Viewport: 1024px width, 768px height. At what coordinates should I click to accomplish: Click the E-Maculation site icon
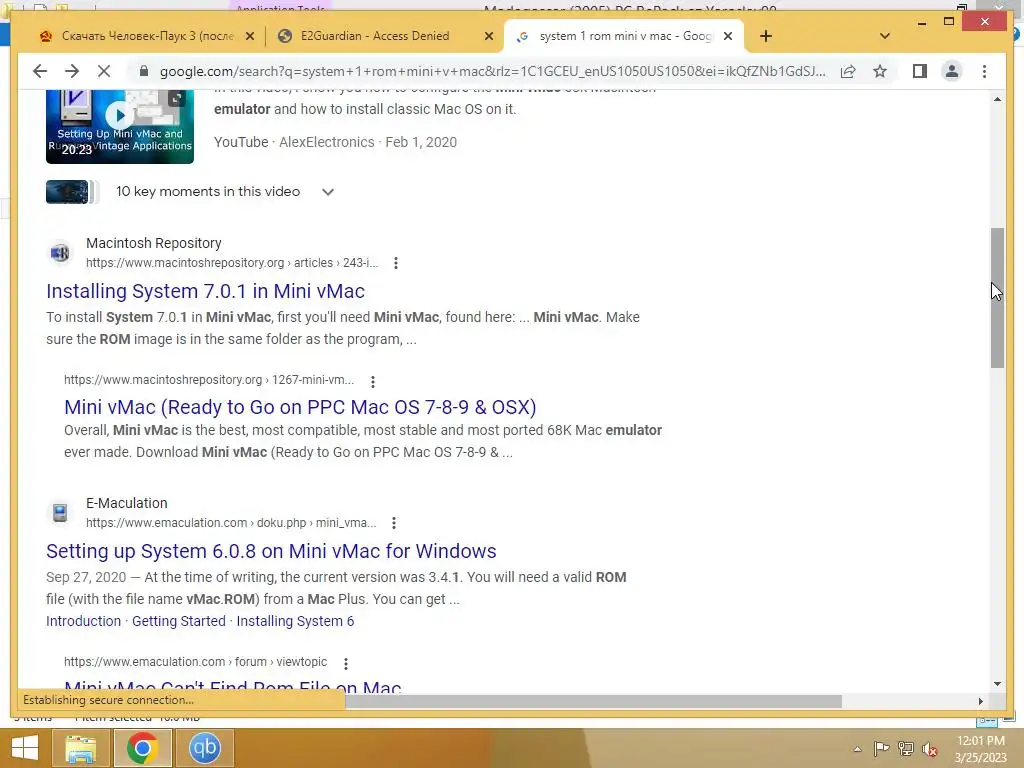pyautogui.click(x=60, y=513)
